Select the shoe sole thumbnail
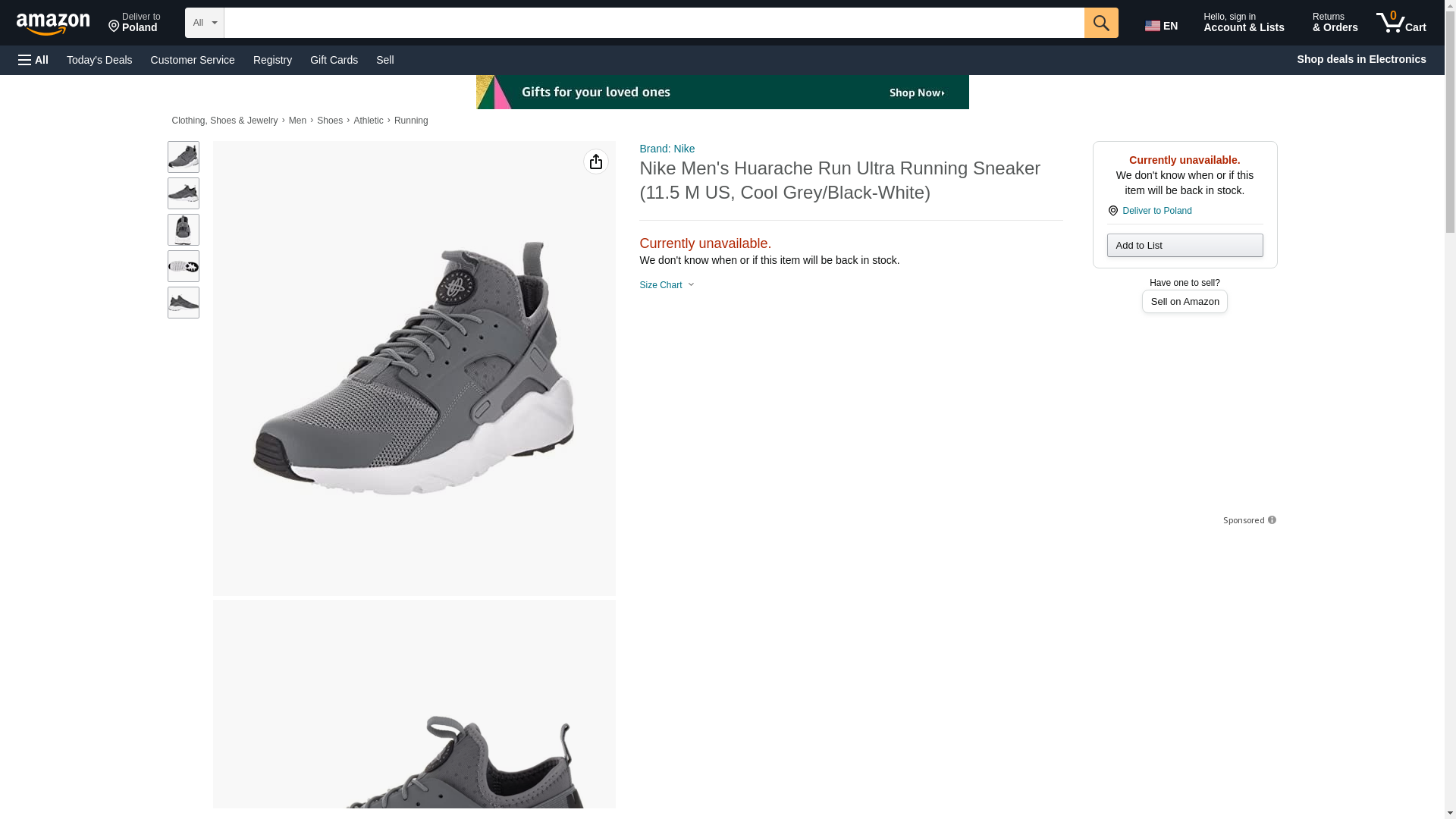The image size is (1456, 819). 183,266
